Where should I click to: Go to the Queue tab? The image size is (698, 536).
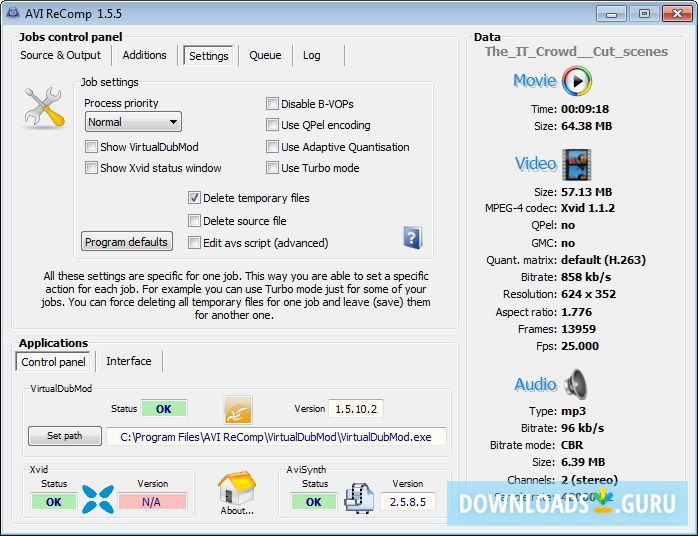click(265, 55)
